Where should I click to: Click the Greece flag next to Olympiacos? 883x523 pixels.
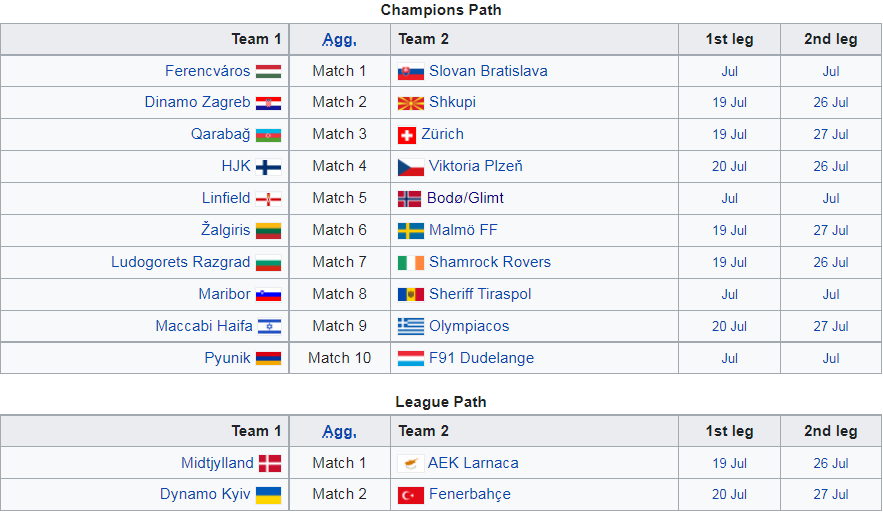(x=410, y=327)
